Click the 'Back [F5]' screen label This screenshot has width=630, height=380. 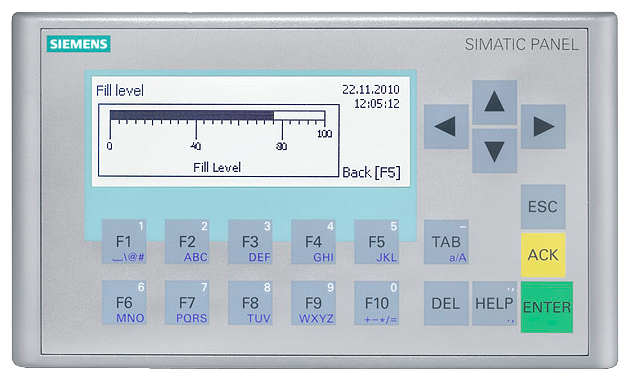click(x=371, y=172)
